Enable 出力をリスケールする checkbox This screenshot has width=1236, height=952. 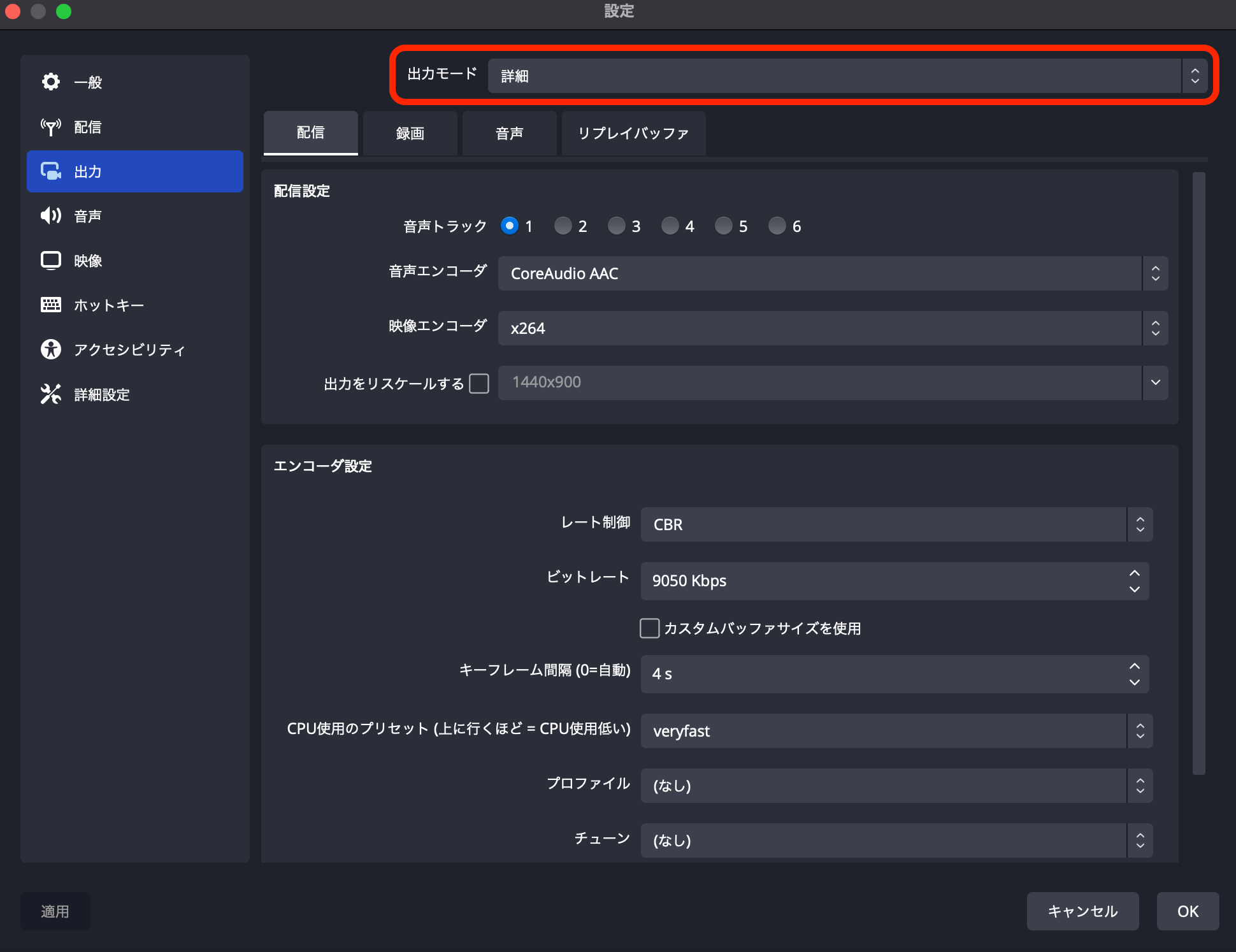479,383
